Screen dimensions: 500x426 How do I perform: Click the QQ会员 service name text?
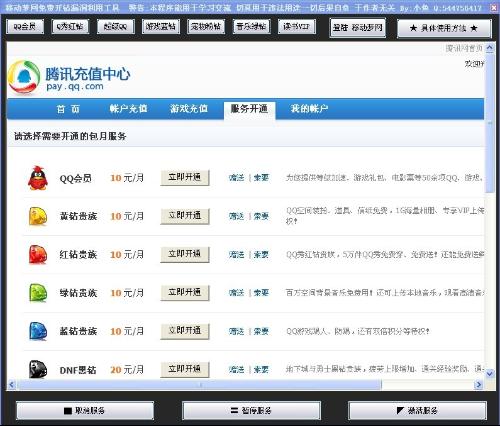[75, 179]
